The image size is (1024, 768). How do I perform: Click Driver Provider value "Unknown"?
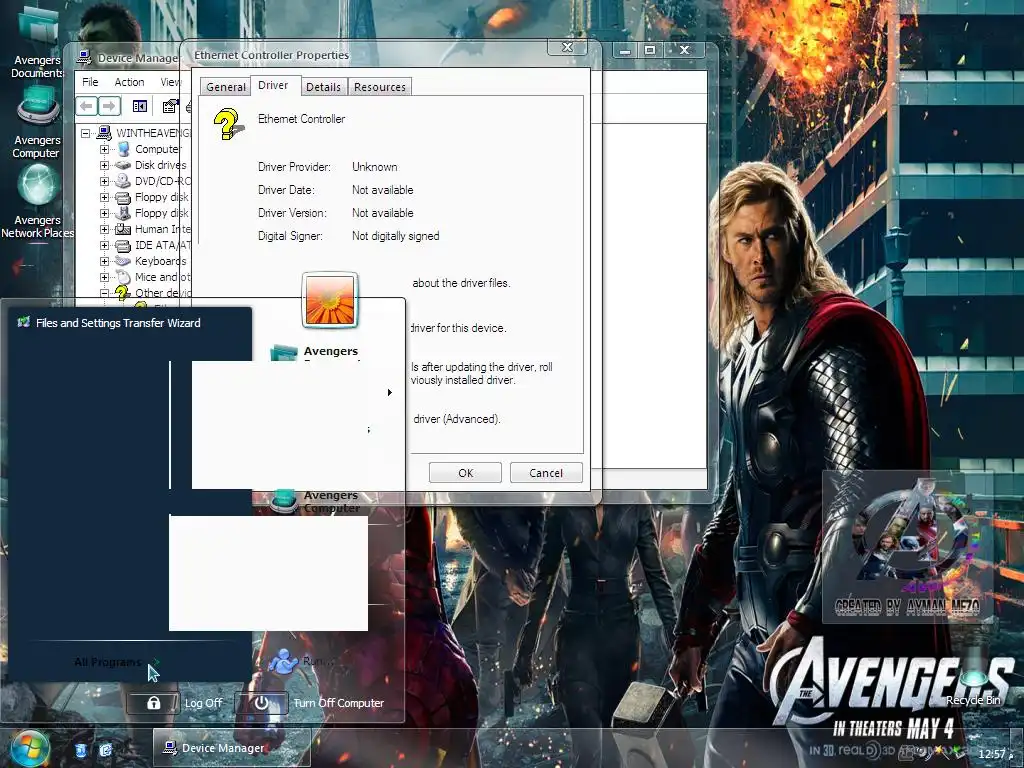pyautogui.click(x=374, y=167)
